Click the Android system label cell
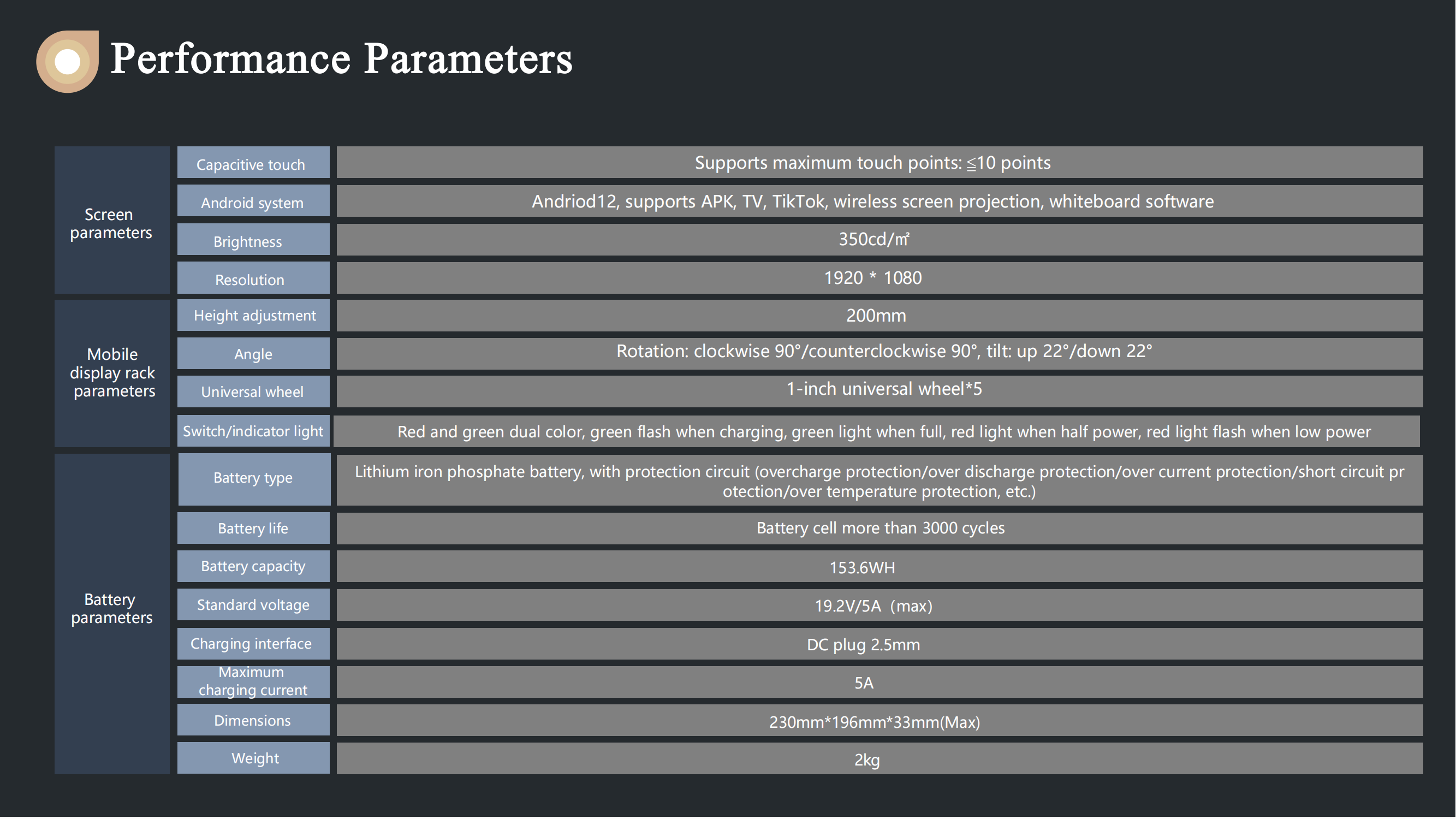The width and height of the screenshot is (1456, 819). [x=253, y=202]
